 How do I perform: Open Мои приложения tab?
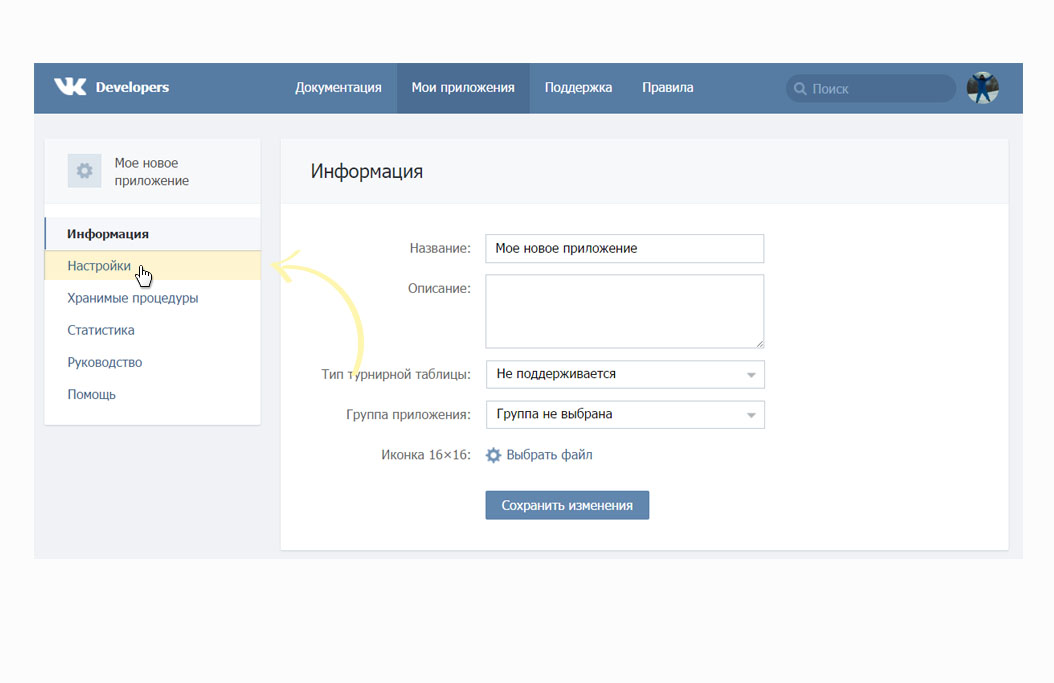[463, 88]
